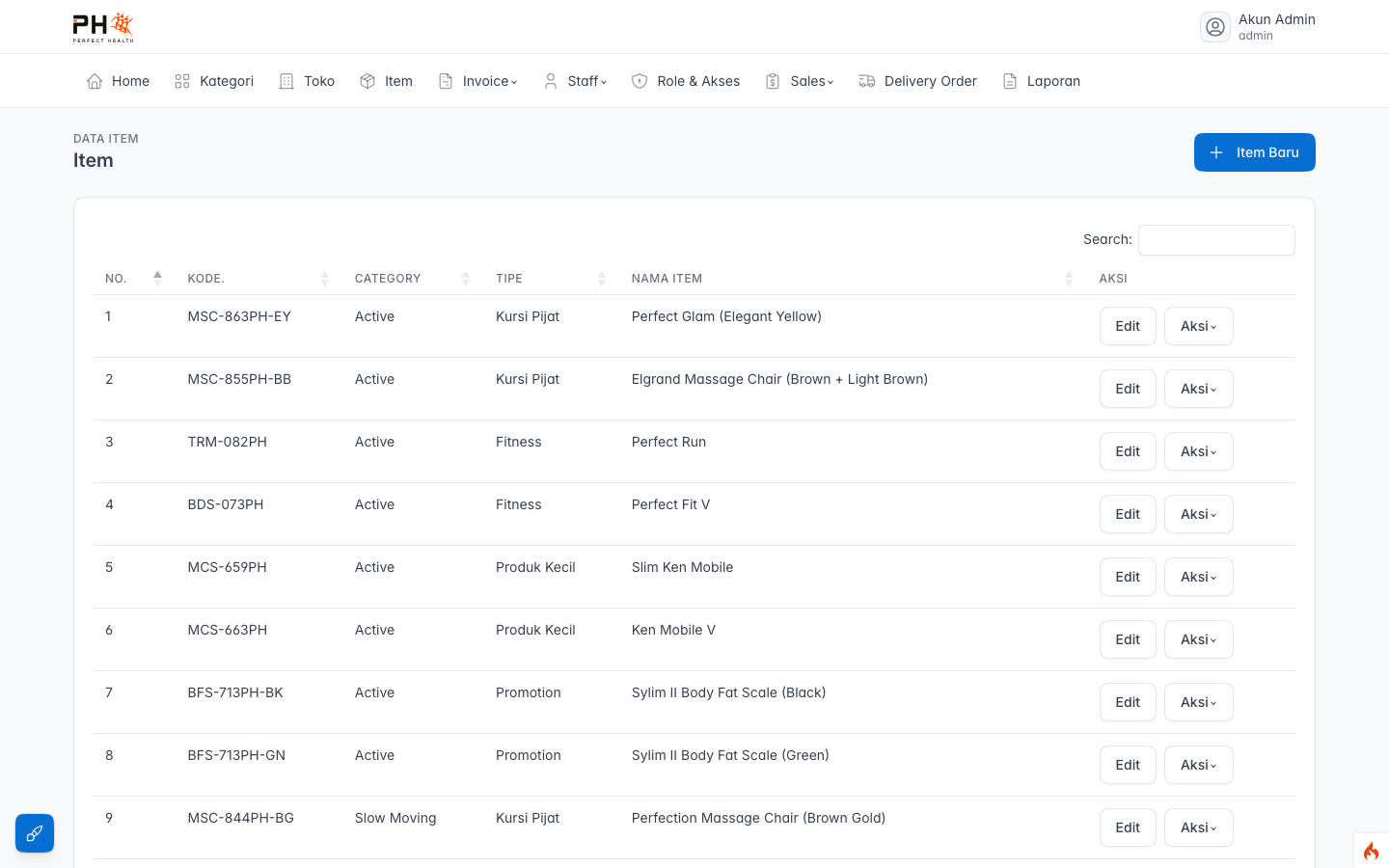The image size is (1389, 868).
Task: Click the code cell MCS-659PH
Action: pyautogui.click(x=228, y=567)
